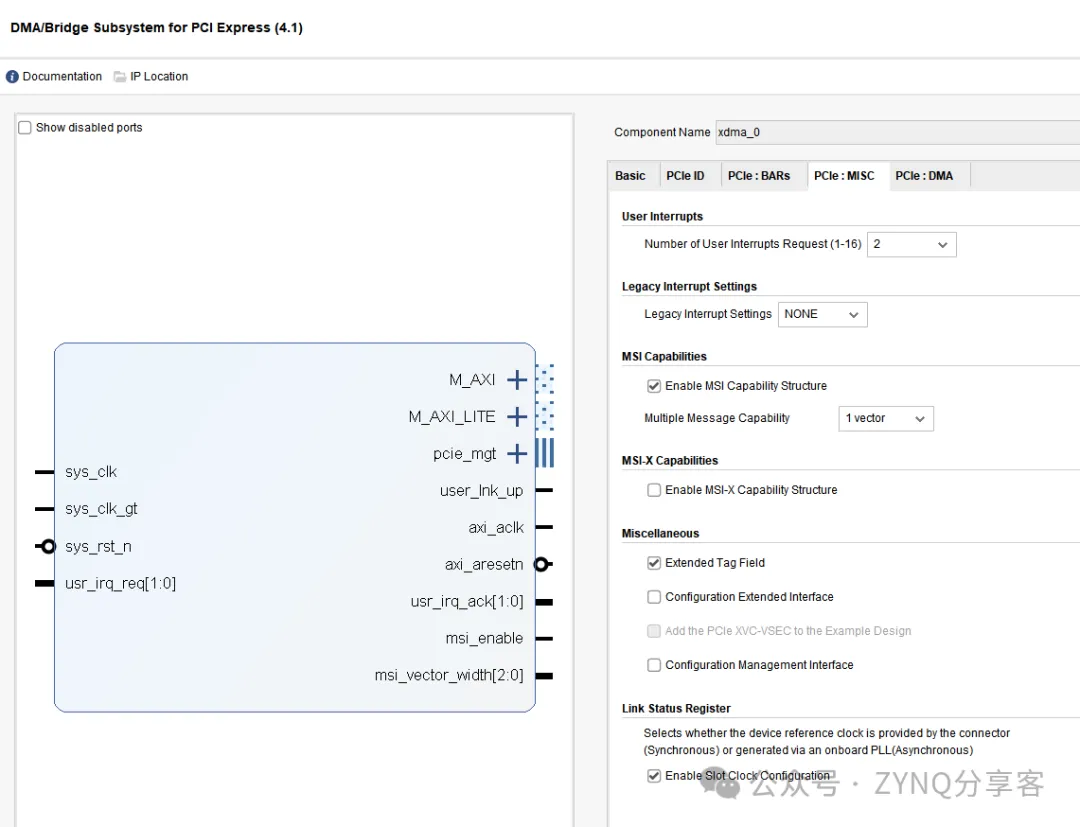This screenshot has width=1080, height=827.
Task: Open the Basic tab
Action: [630, 176]
